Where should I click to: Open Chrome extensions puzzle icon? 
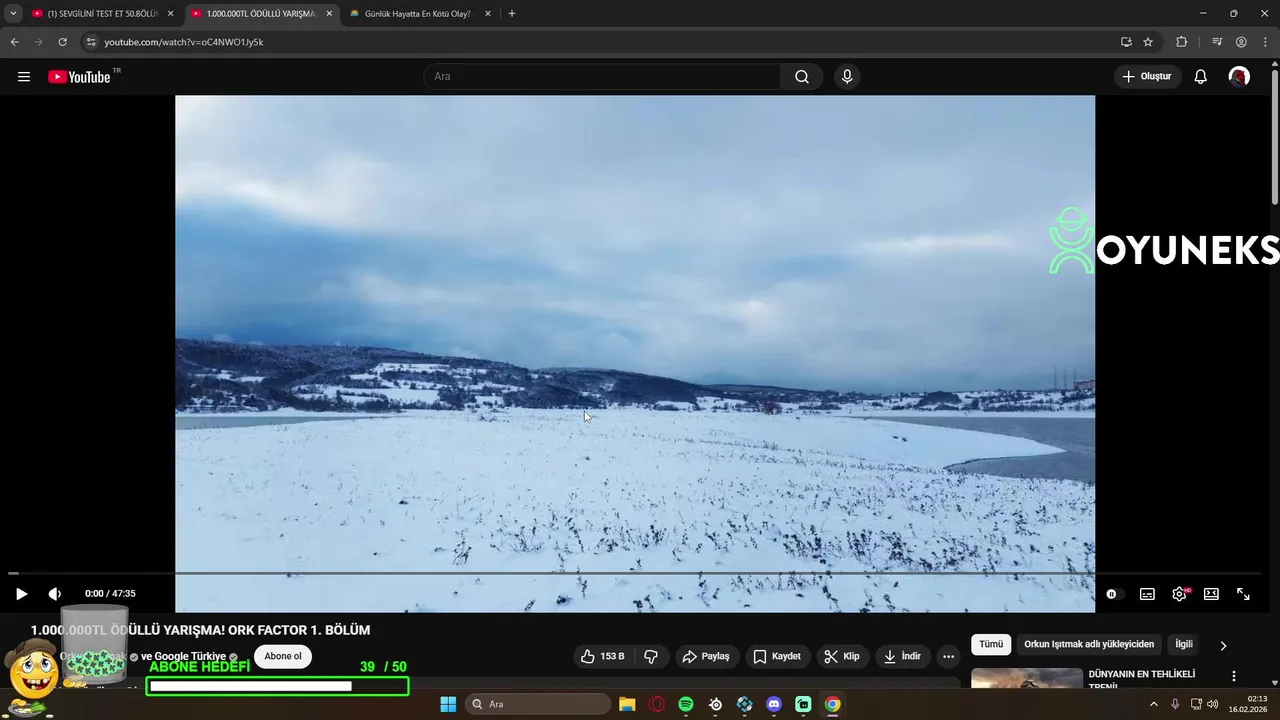(x=1181, y=42)
